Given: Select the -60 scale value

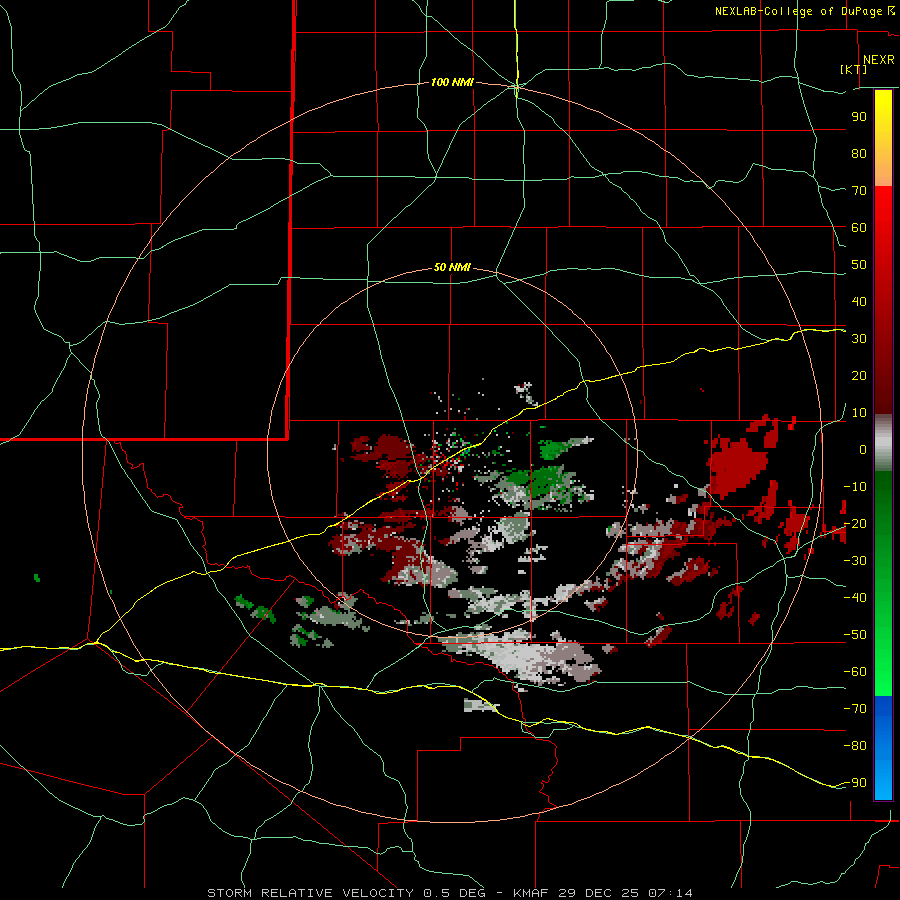Looking at the screenshot, I should (855, 672).
